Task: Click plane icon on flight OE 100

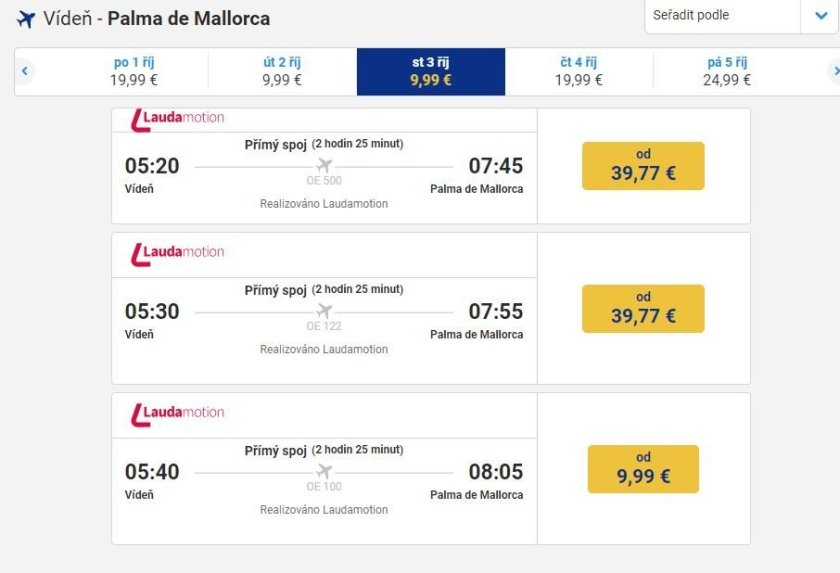Action: pyautogui.click(x=323, y=471)
